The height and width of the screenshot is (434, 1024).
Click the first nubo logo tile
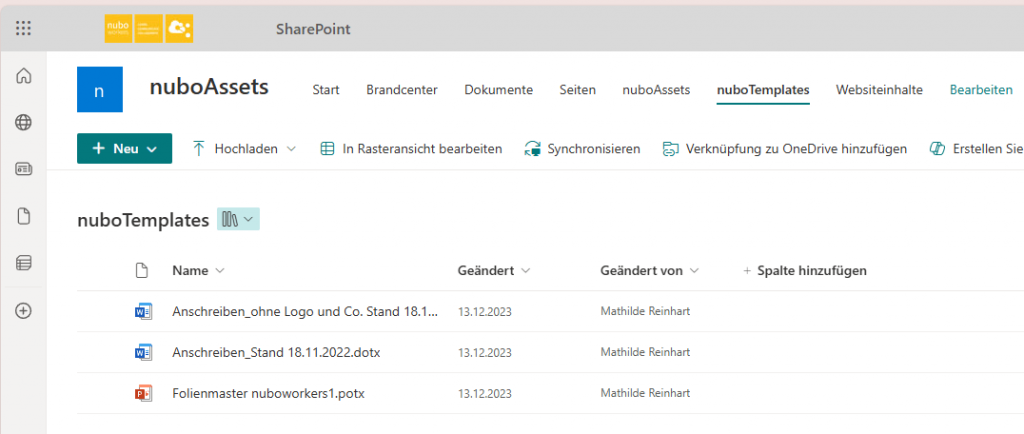[x=118, y=29]
